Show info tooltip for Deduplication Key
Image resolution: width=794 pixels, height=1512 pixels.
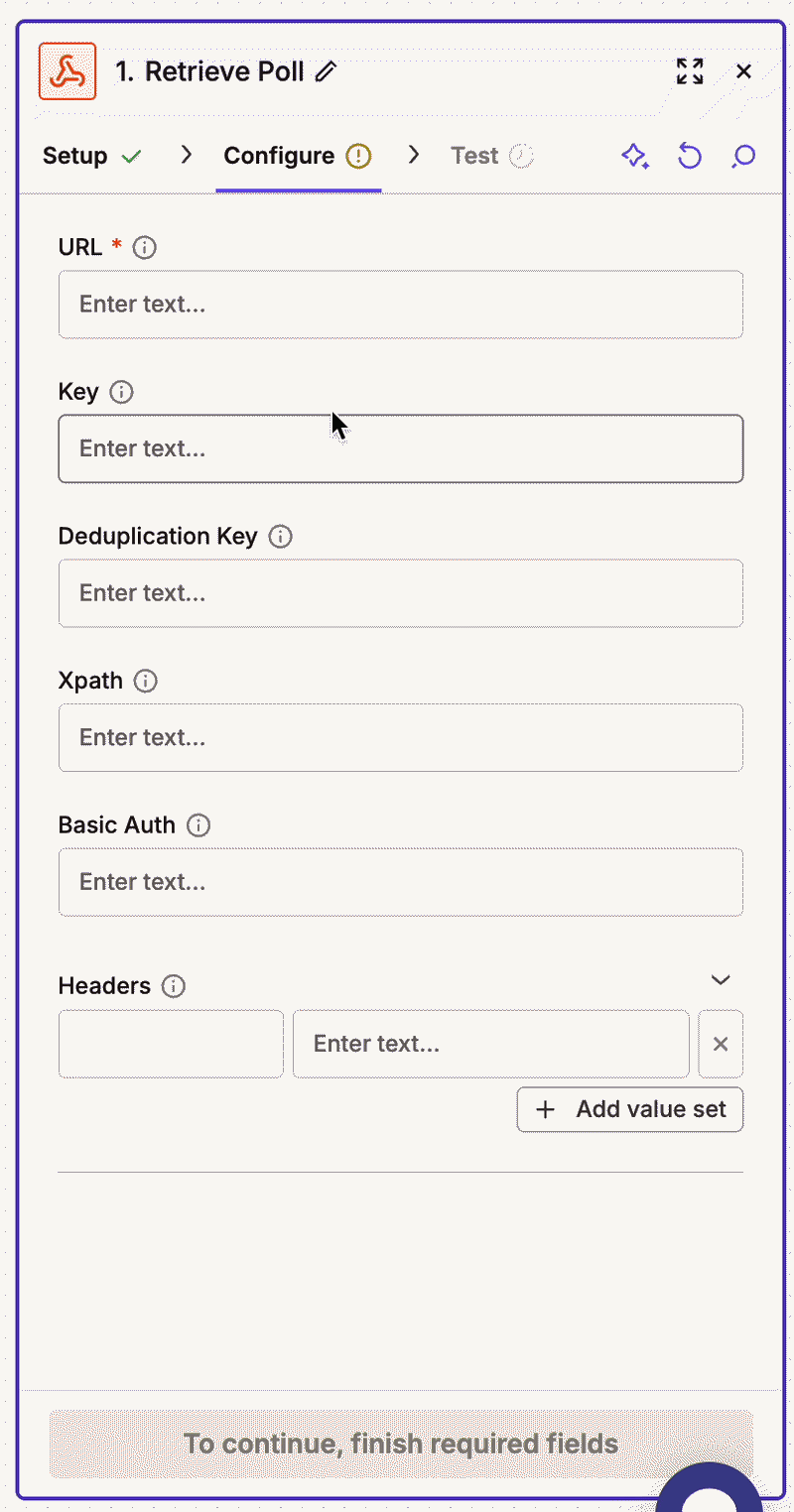point(281,537)
